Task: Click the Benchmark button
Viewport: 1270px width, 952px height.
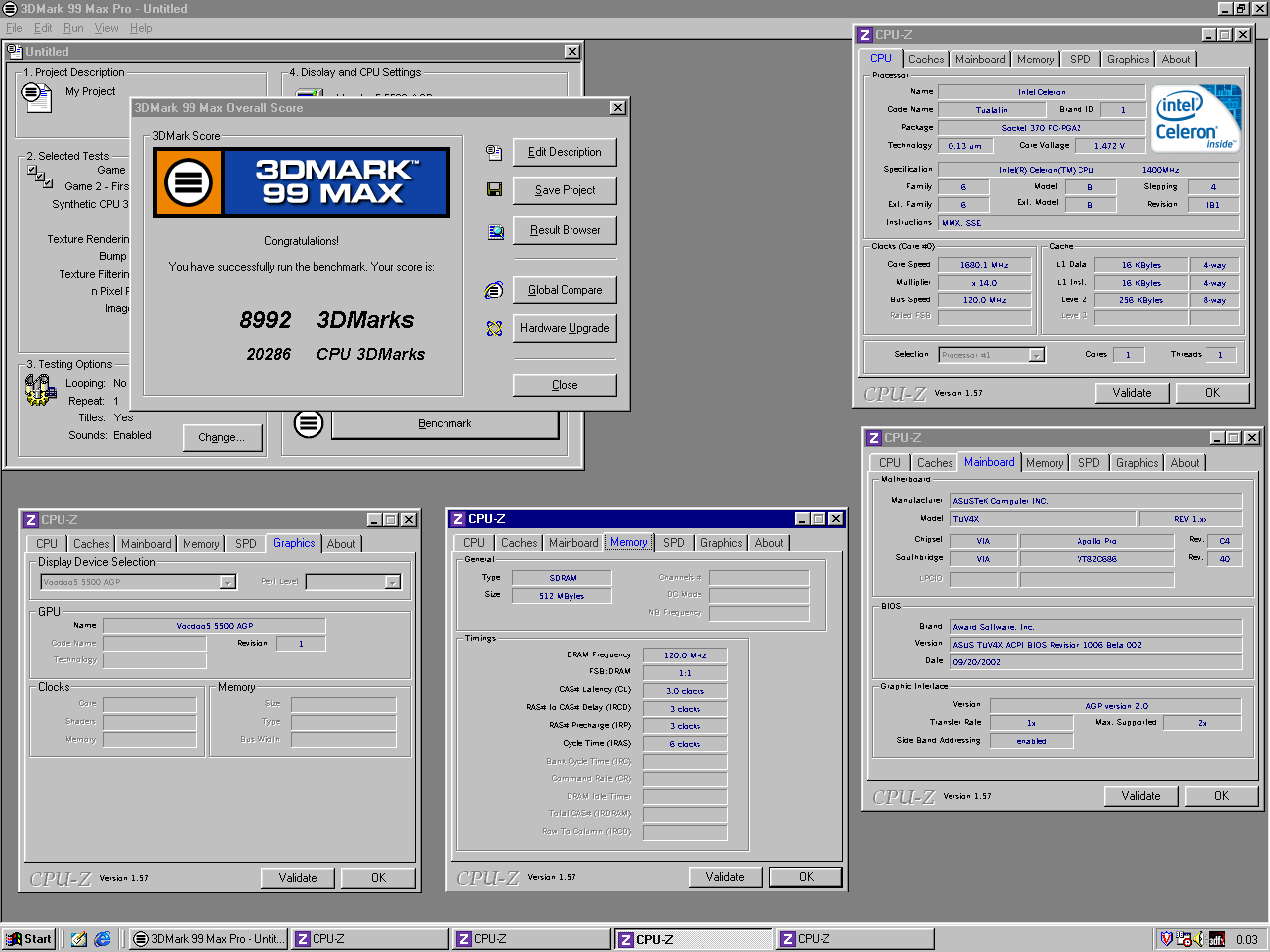Action: tap(444, 424)
